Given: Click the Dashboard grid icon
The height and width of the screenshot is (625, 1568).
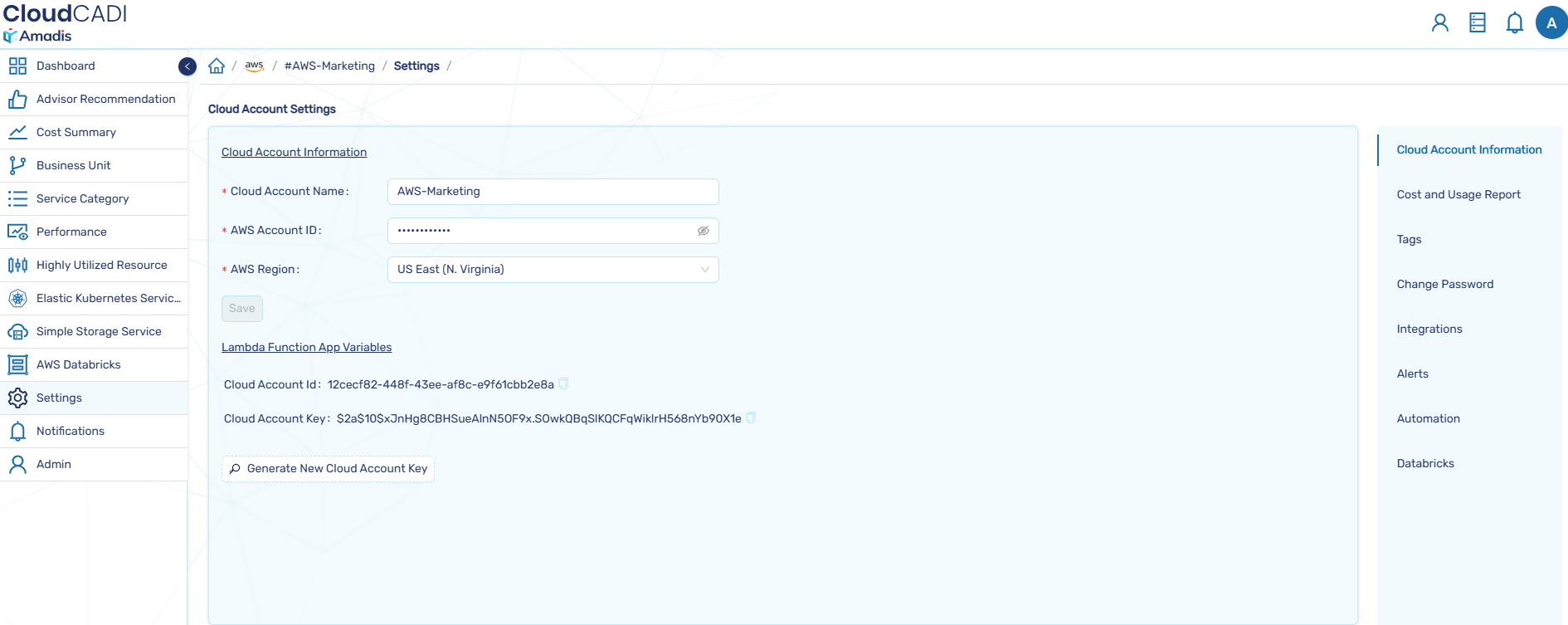Looking at the screenshot, I should 17,66.
